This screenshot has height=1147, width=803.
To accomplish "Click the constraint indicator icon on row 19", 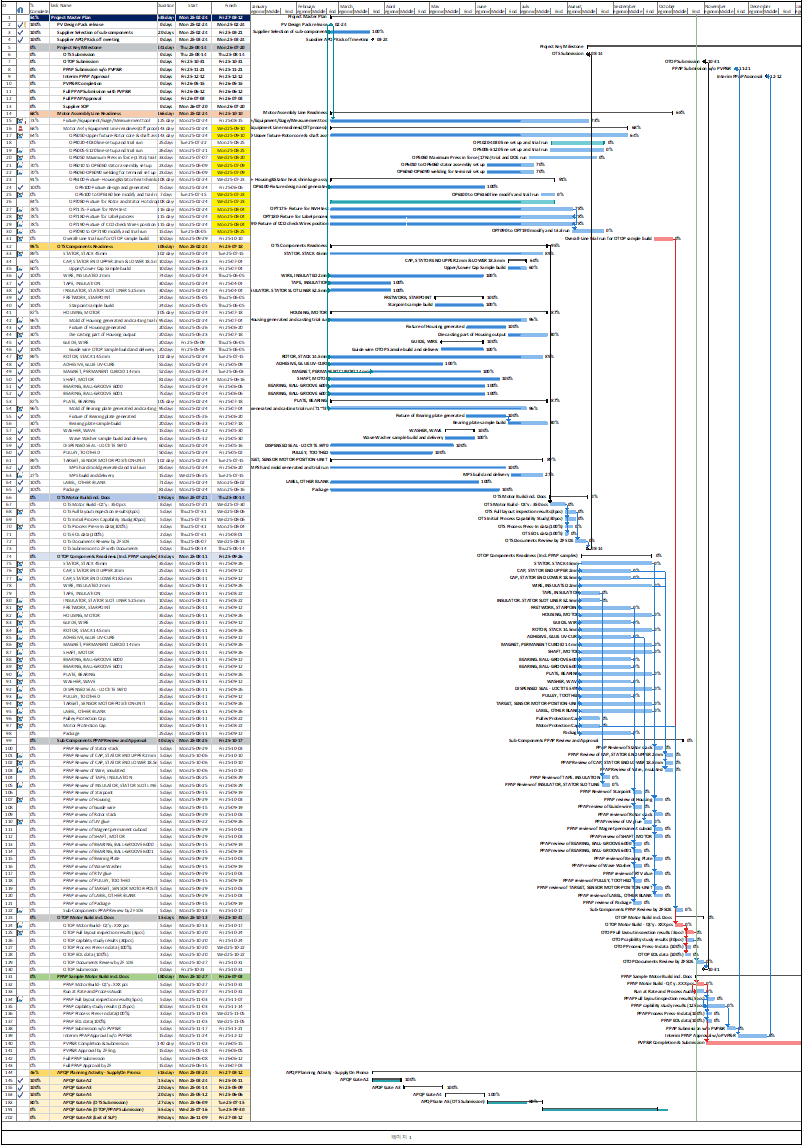I will pyautogui.click(x=20, y=150).
